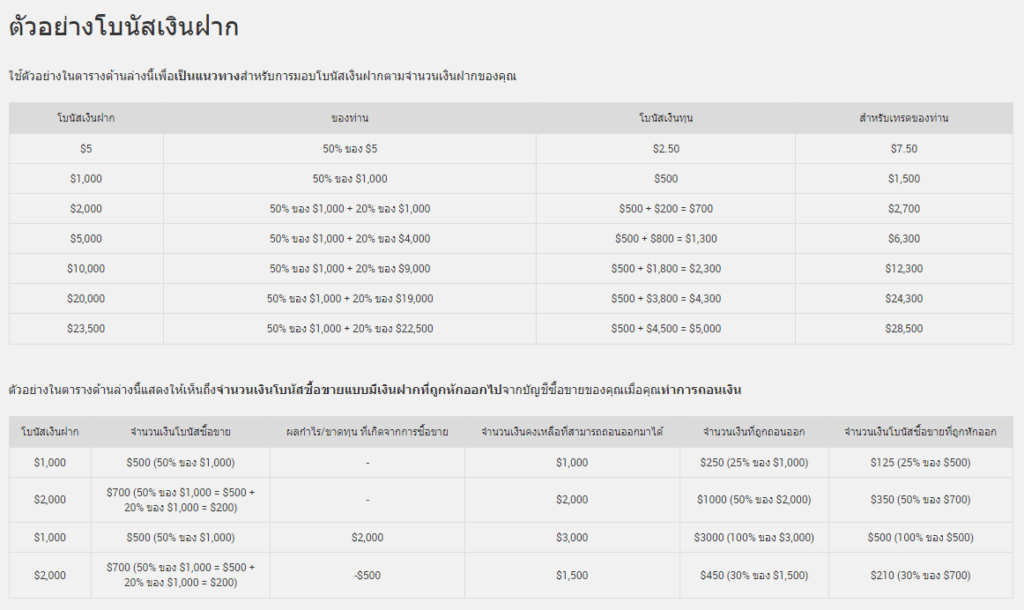The width and height of the screenshot is (1024, 610).
Task: Select header ผลกำไร/ขาดทุน ที่เกิดจากการซื้อขาย
Action: pyautogui.click(x=367, y=432)
